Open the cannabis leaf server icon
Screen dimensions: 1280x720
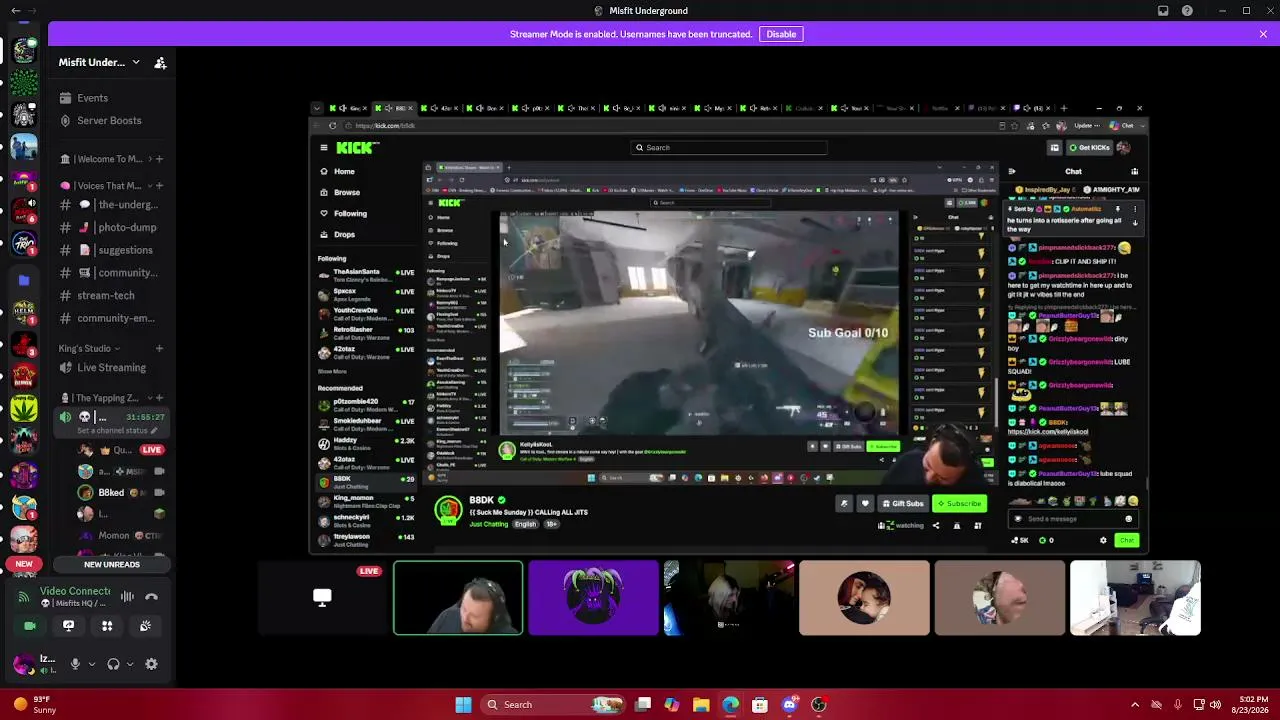(x=24, y=408)
